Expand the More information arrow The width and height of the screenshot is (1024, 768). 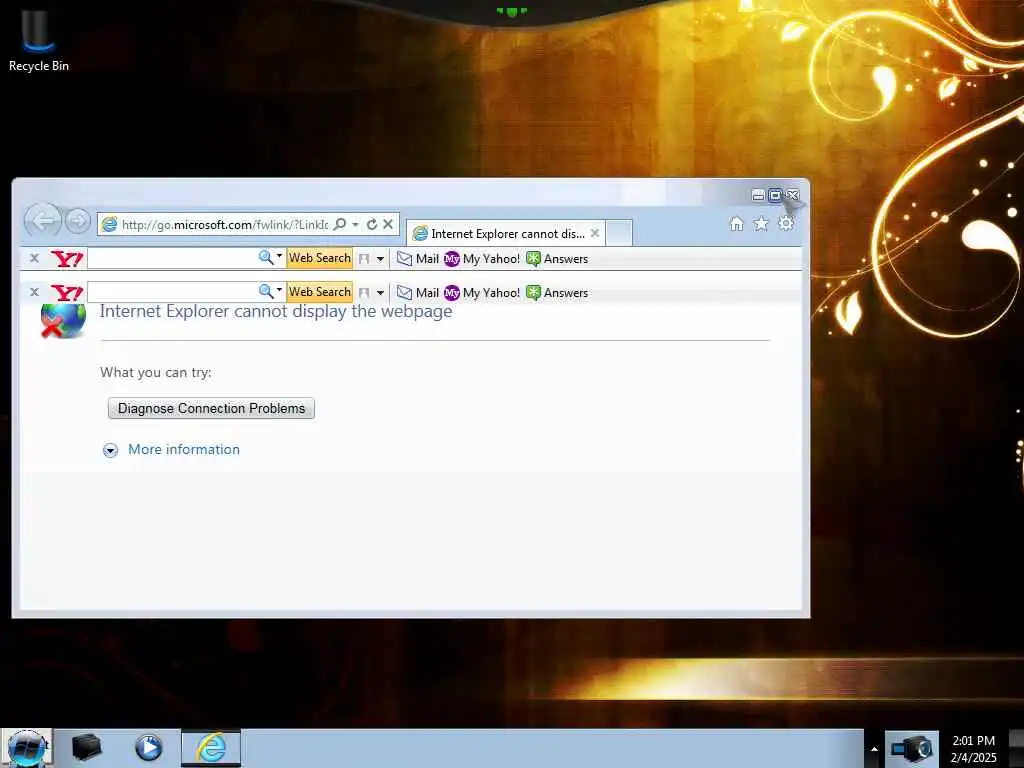click(x=110, y=450)
